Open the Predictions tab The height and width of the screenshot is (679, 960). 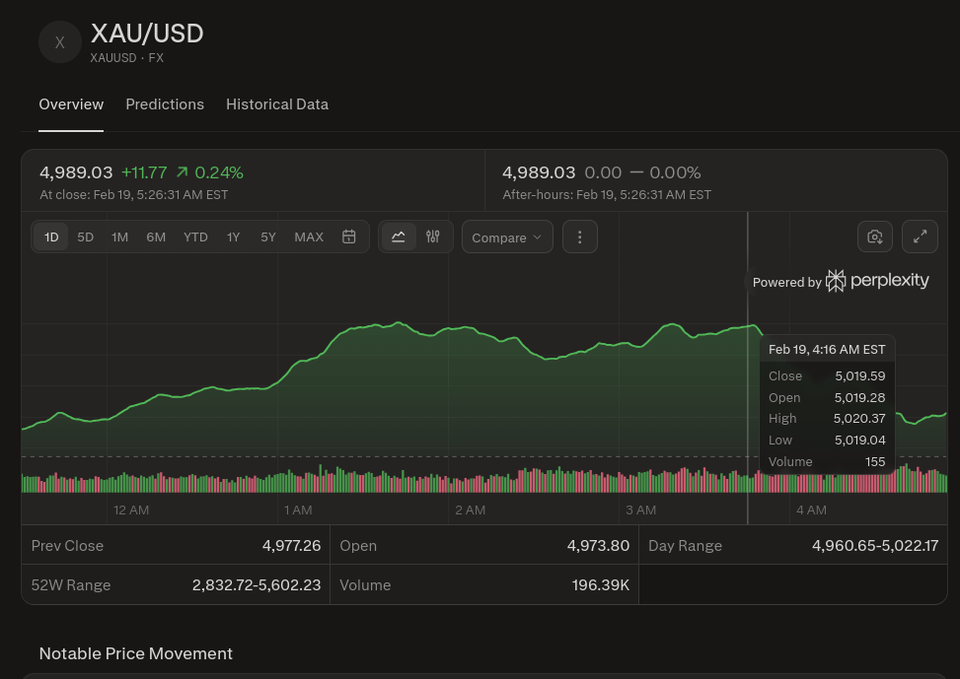point(165,104)
